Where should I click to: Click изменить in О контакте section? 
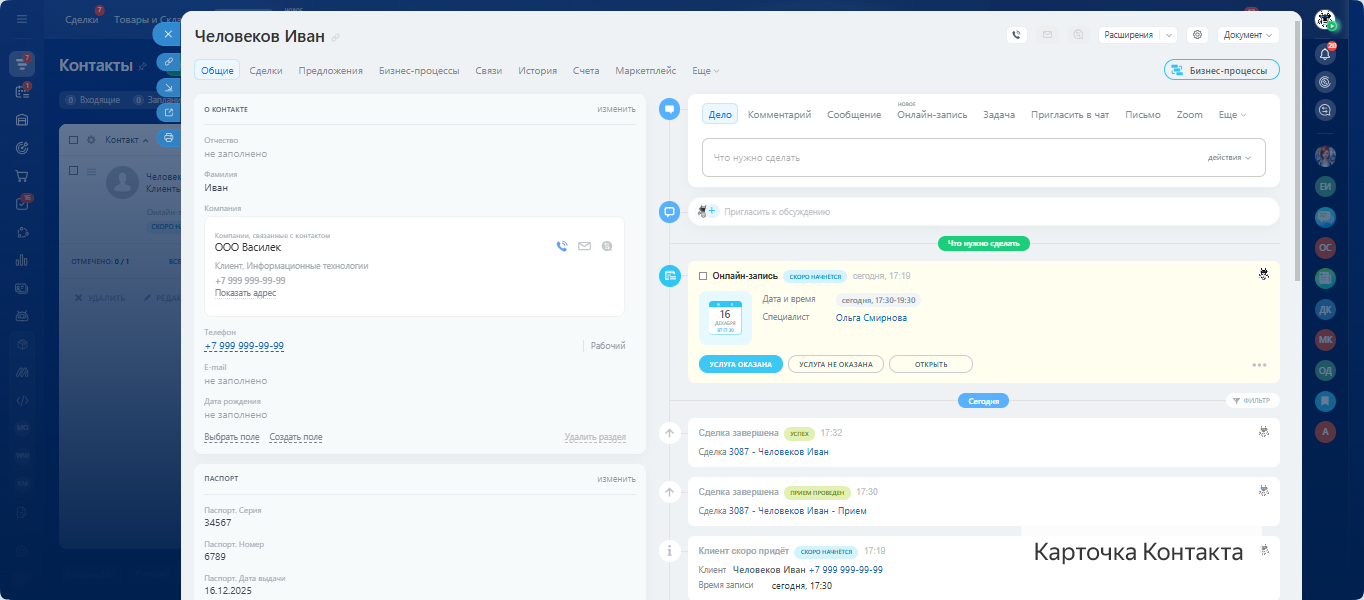coord(616,109)
